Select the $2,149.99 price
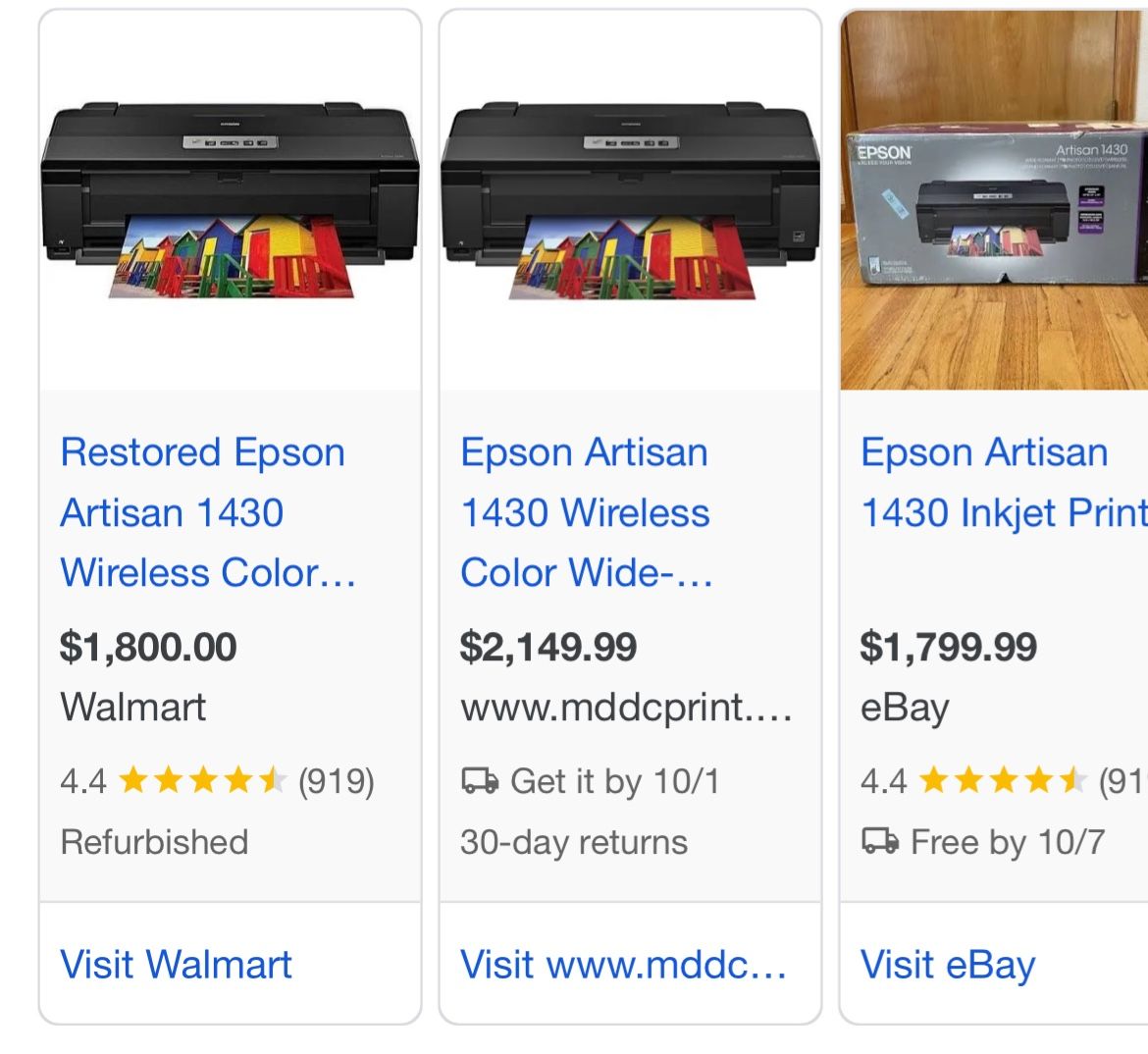This screenshot has width=1148, height=1054. pos(548,647)
